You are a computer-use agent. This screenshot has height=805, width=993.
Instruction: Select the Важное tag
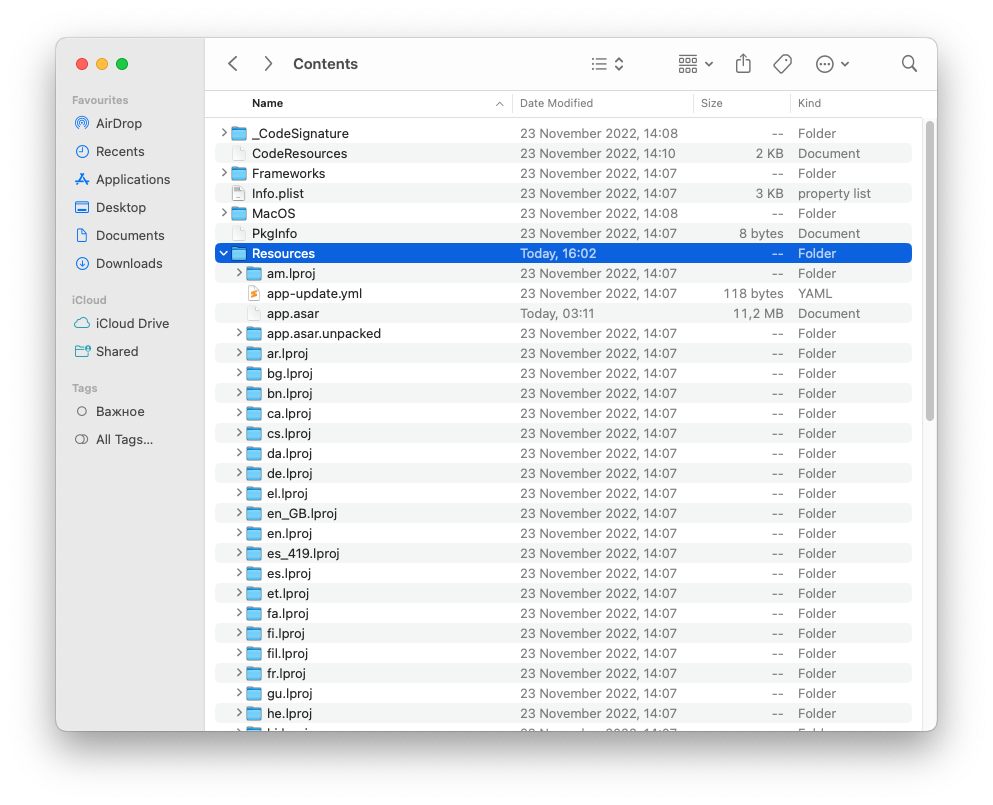[x=120, y=412]
